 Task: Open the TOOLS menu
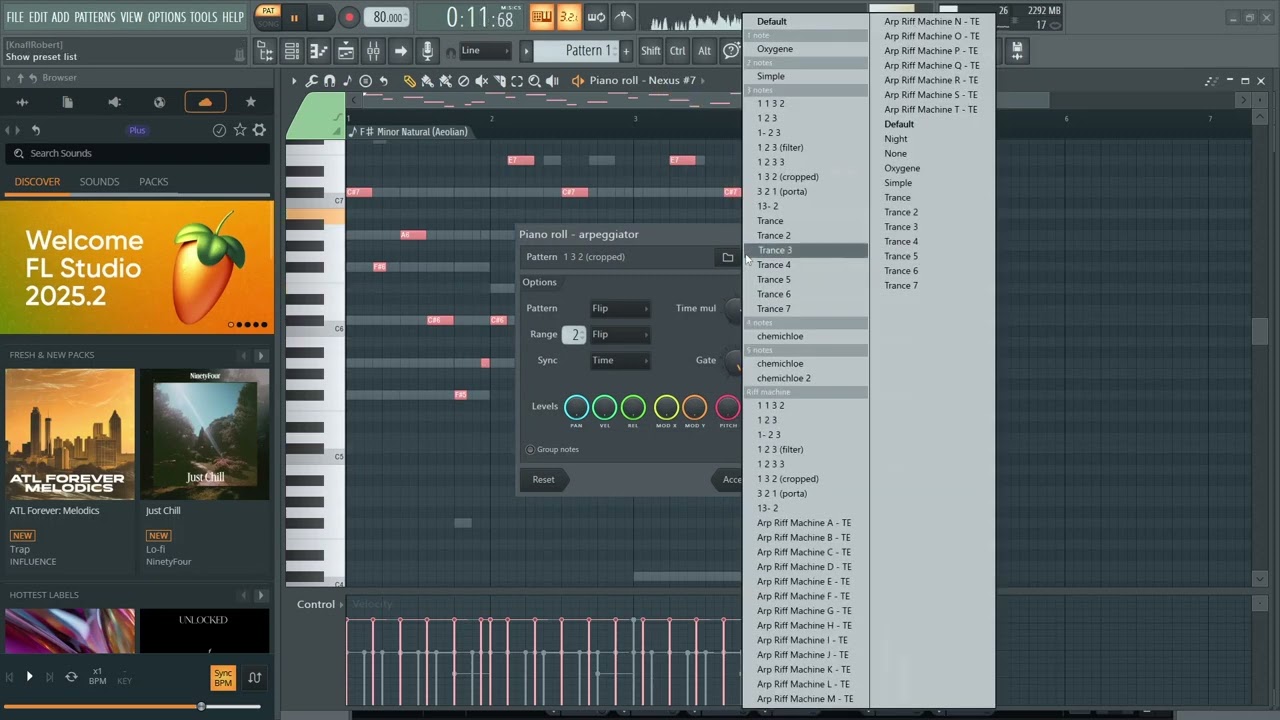pos(203,17)
